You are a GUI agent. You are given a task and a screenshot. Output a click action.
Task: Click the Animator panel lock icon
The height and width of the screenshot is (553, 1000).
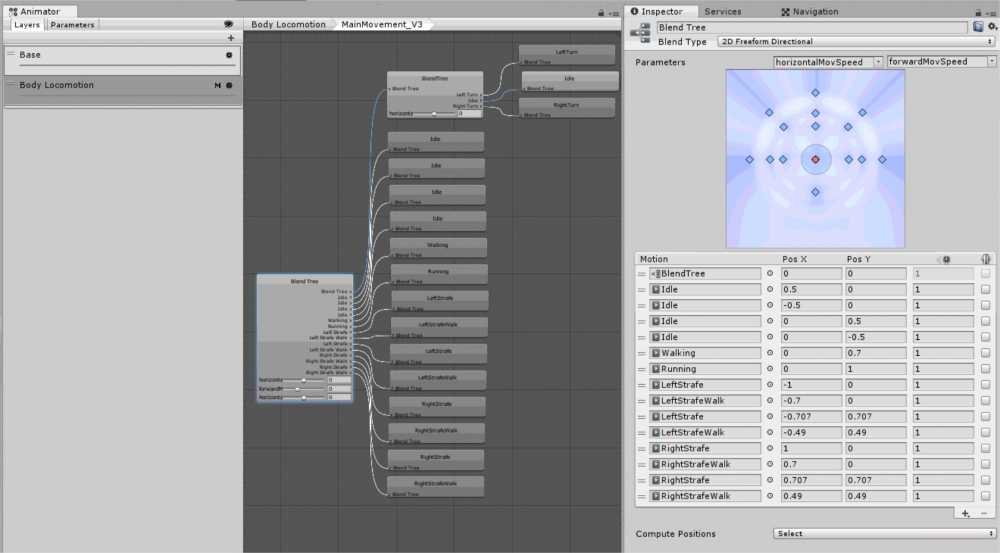(x=601, y=13)
